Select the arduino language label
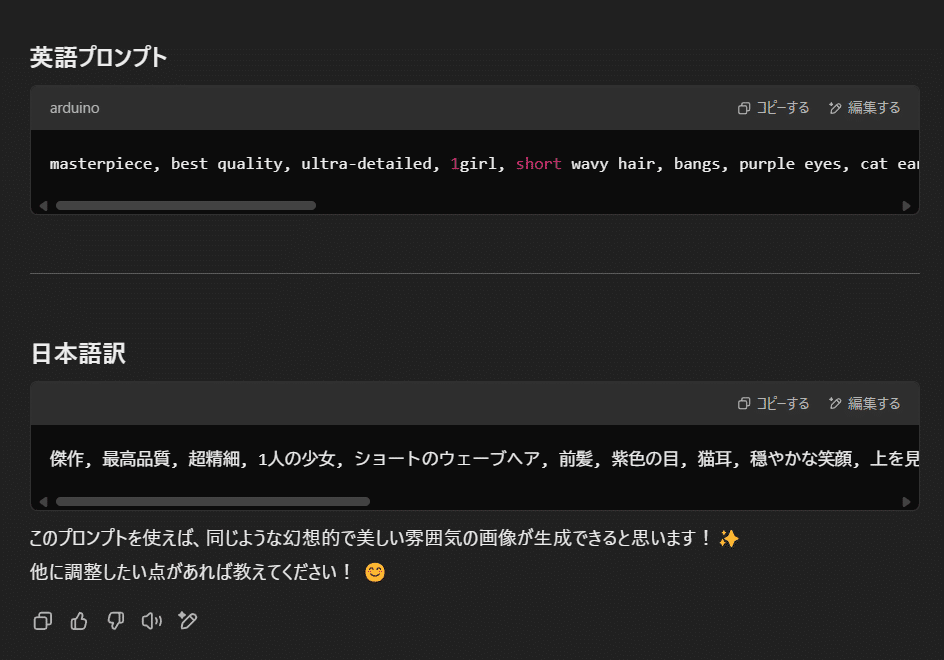The width and height of the screenshot is (944, 660). point(74,107)
